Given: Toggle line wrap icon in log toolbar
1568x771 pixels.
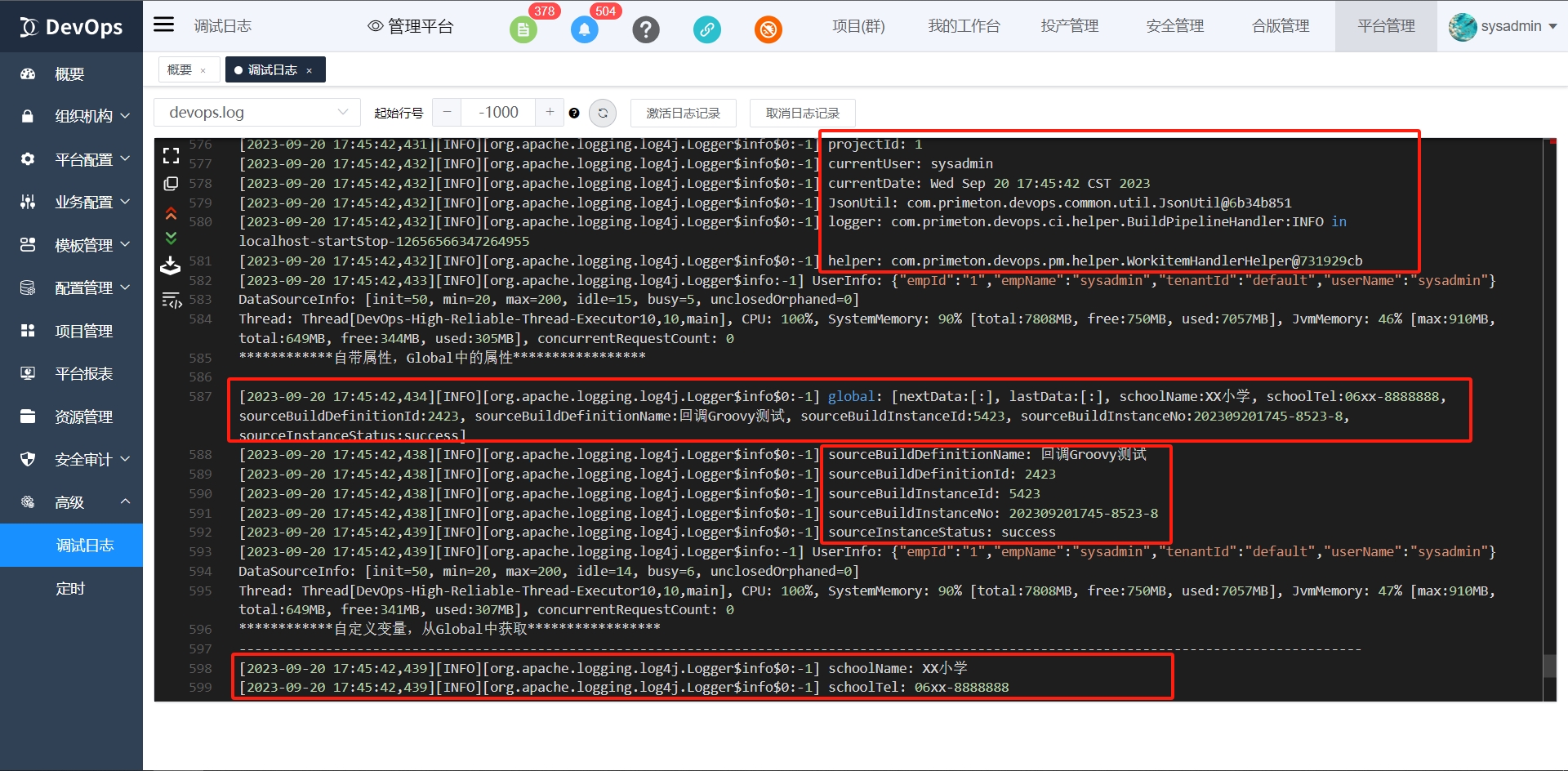Looking at the screenshot, I should point(171,301).
